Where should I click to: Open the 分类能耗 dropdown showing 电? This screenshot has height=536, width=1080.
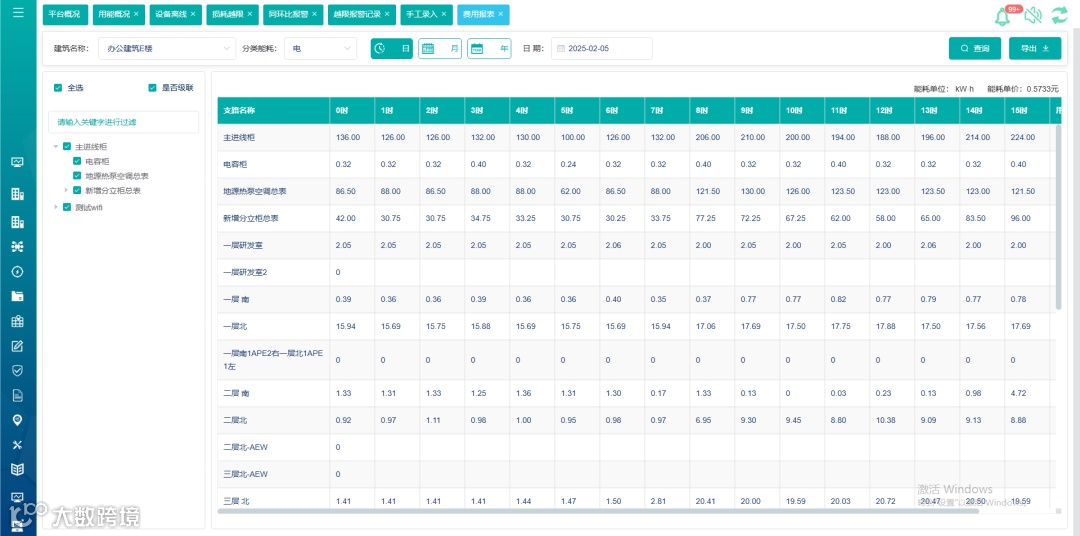click(x=320, y=49)
